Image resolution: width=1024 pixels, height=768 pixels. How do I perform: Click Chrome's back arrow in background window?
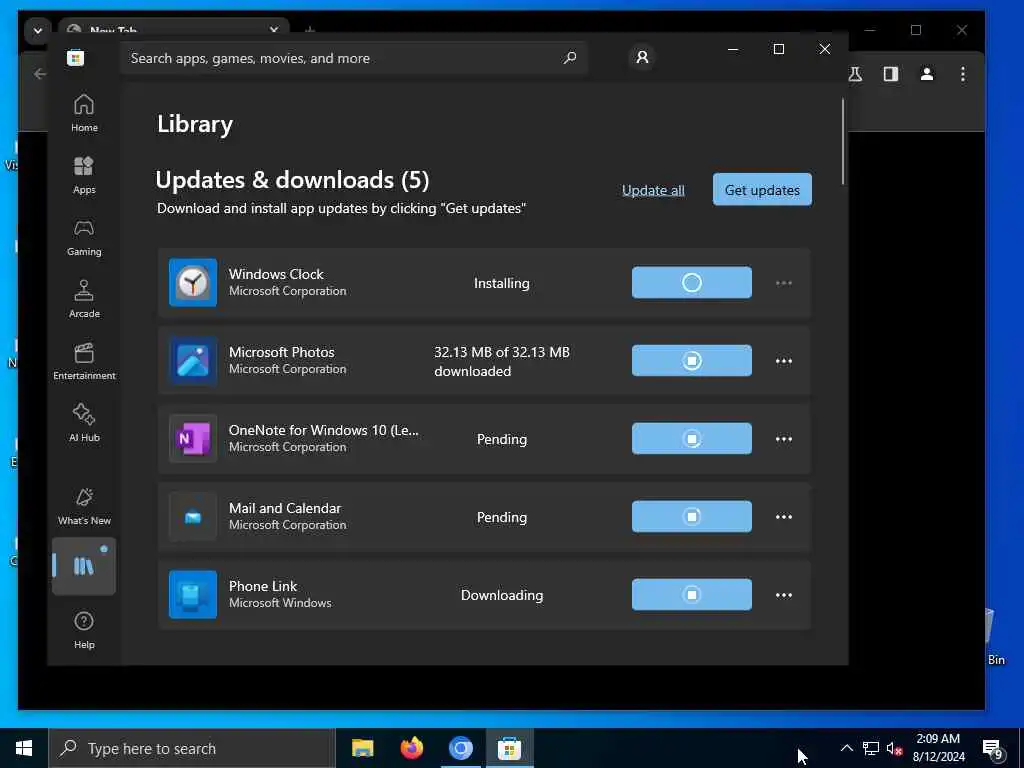pyautogui.click(x=40, y=74)
